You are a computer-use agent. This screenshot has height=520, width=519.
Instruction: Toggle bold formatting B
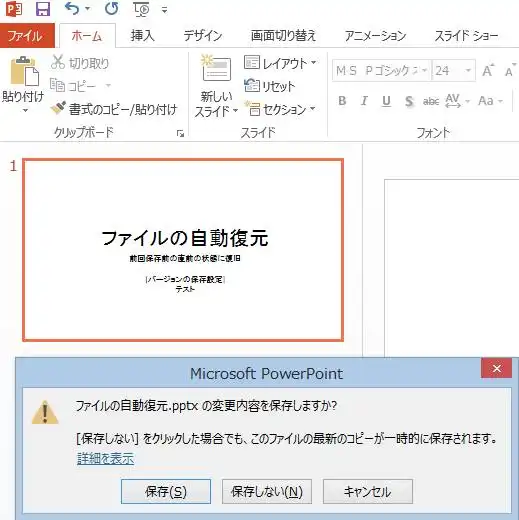click(x=342, y=101)
